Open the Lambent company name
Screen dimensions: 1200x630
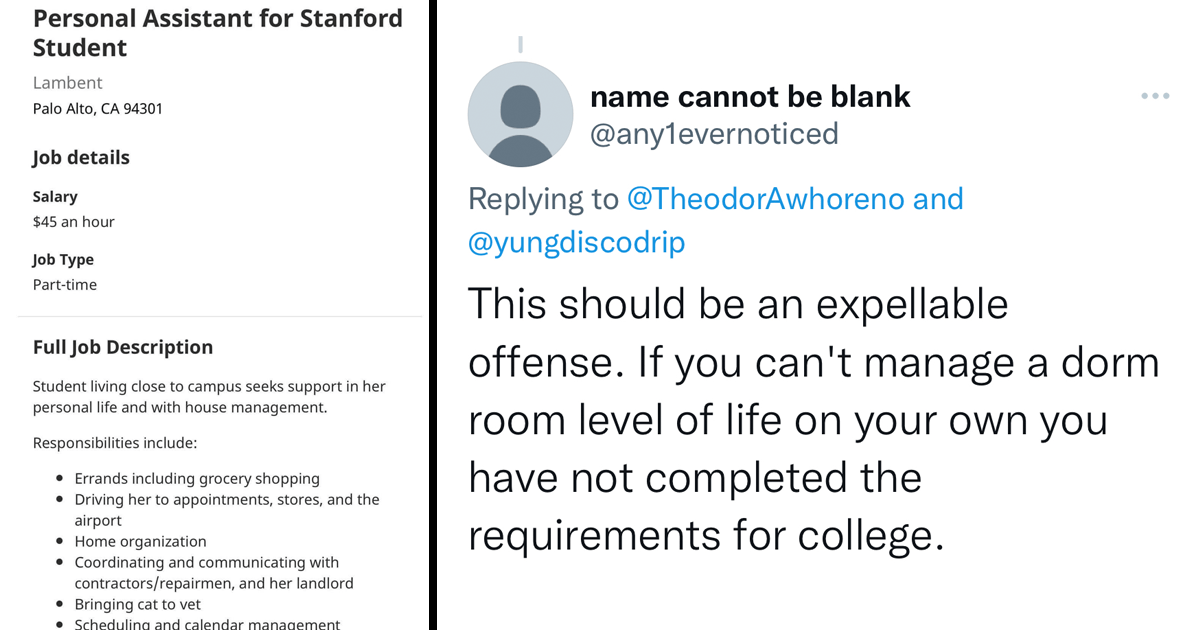68,82
